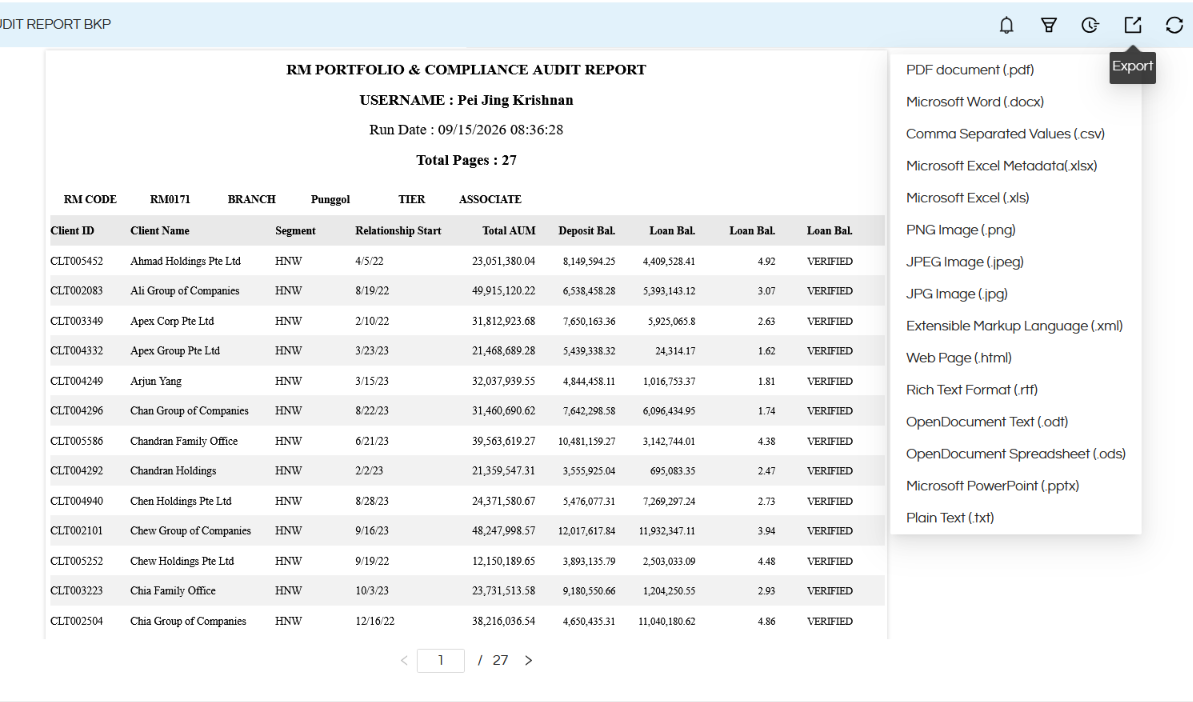Click client name Ali Group of Companies
Screen dimensions: 1193x702
point(185,291)
